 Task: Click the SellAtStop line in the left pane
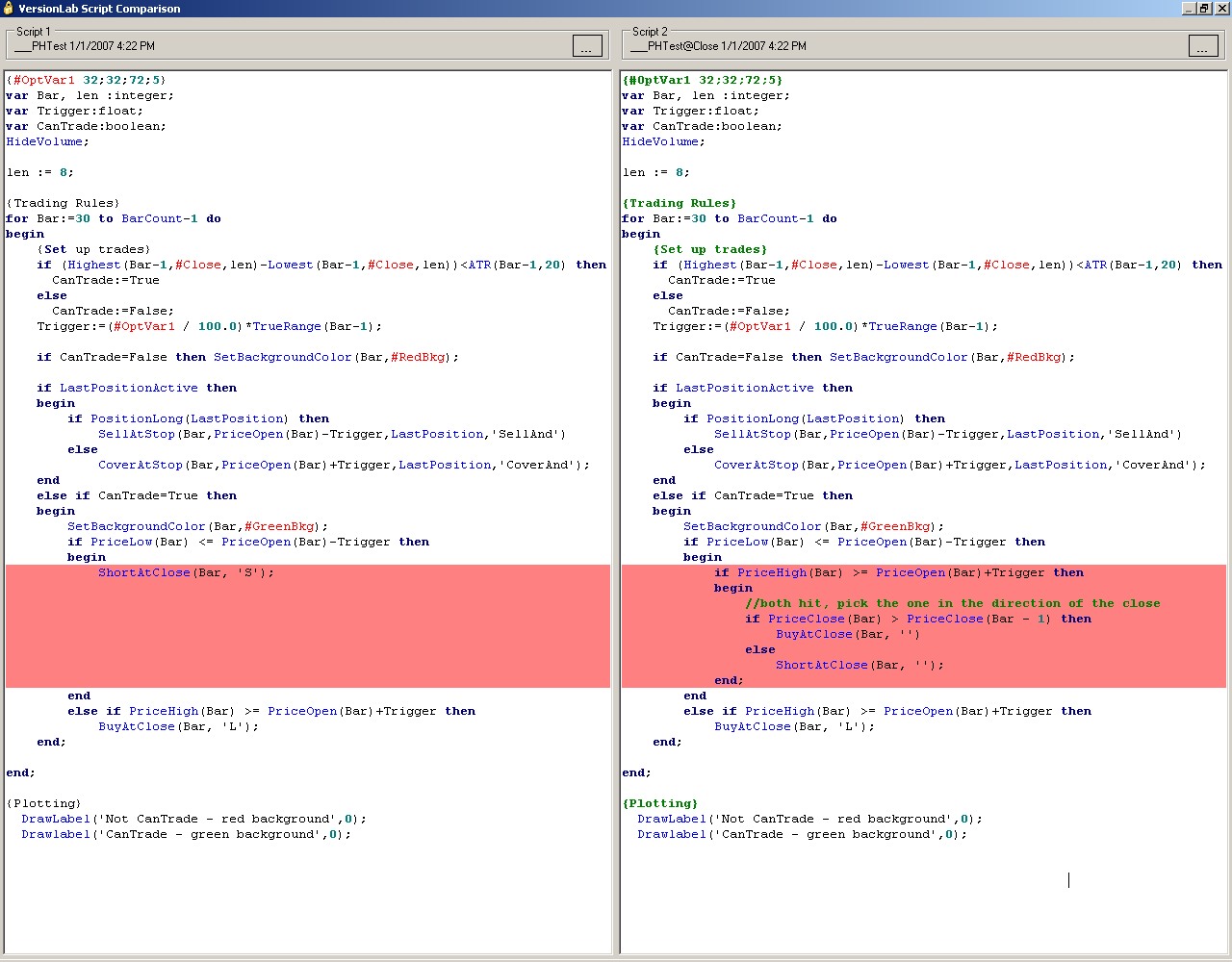click(x=331, y=434)
